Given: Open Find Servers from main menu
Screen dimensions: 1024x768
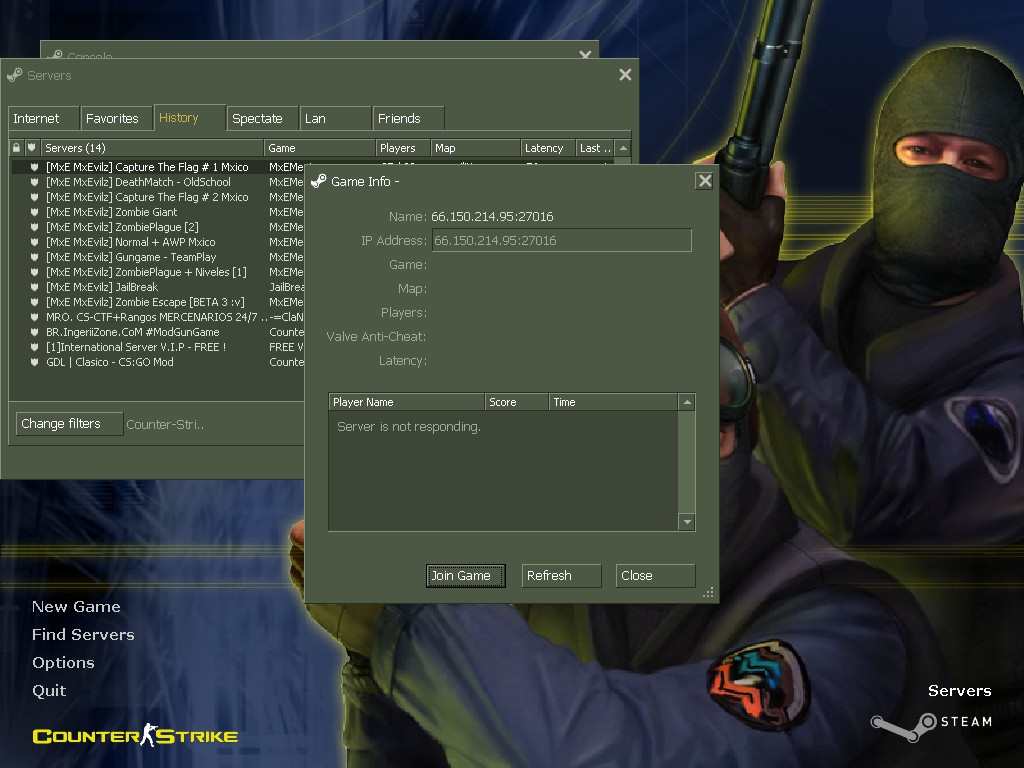Looking at the screenshot, I should tap(84, 635).
